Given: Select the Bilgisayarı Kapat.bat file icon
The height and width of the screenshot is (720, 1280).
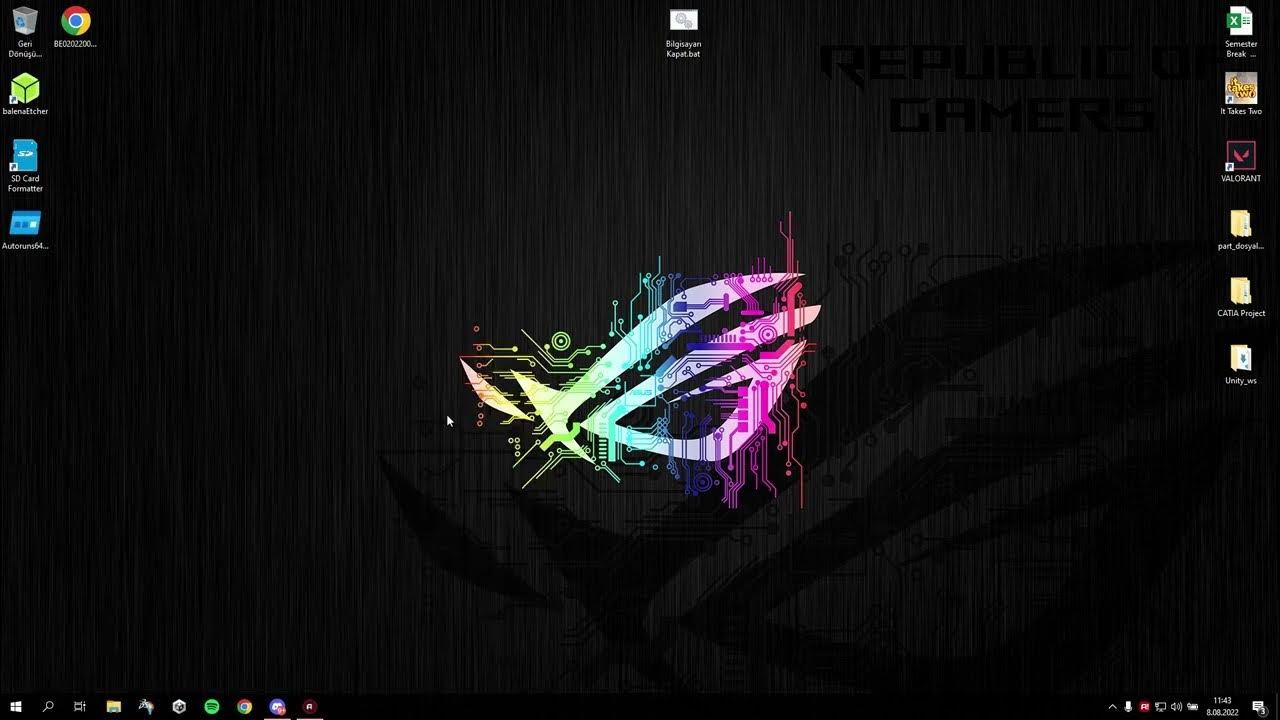Looking at the screenshot, I should (x=683, y=33).
